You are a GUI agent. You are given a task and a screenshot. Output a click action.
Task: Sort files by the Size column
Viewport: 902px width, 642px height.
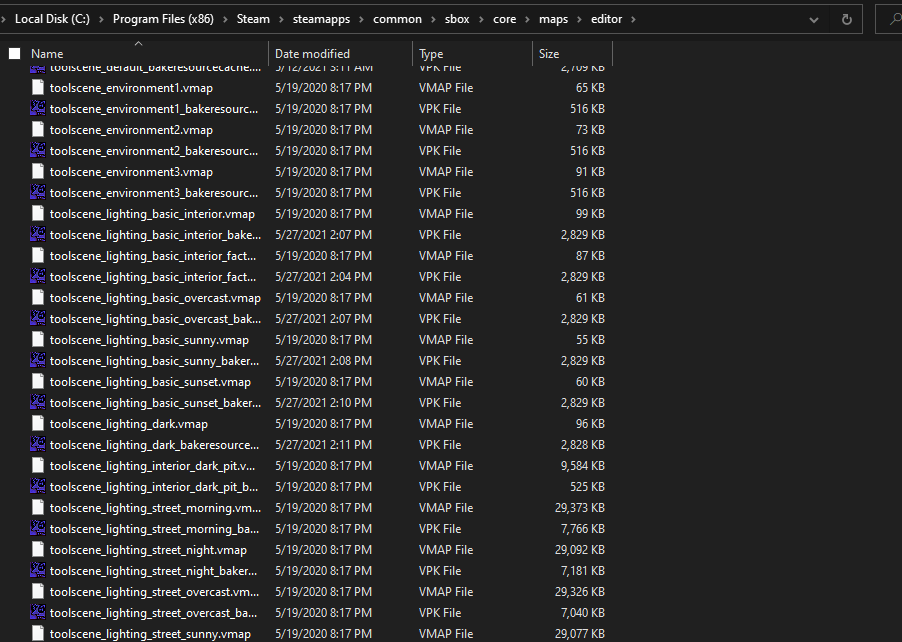548,53
